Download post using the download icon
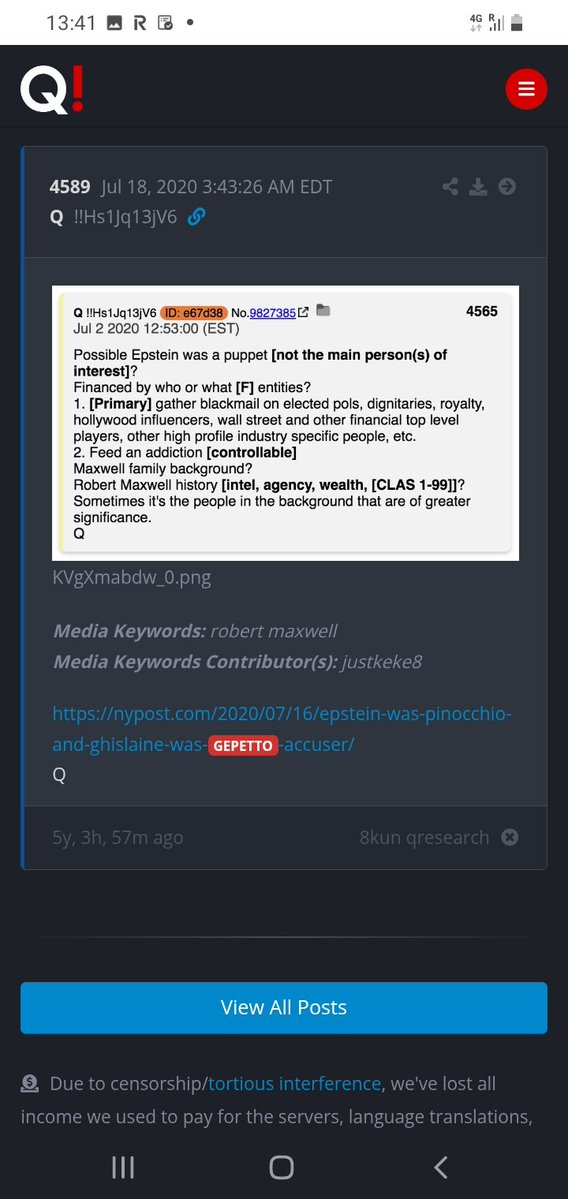 pyautogui.click(x=479, y=187)
